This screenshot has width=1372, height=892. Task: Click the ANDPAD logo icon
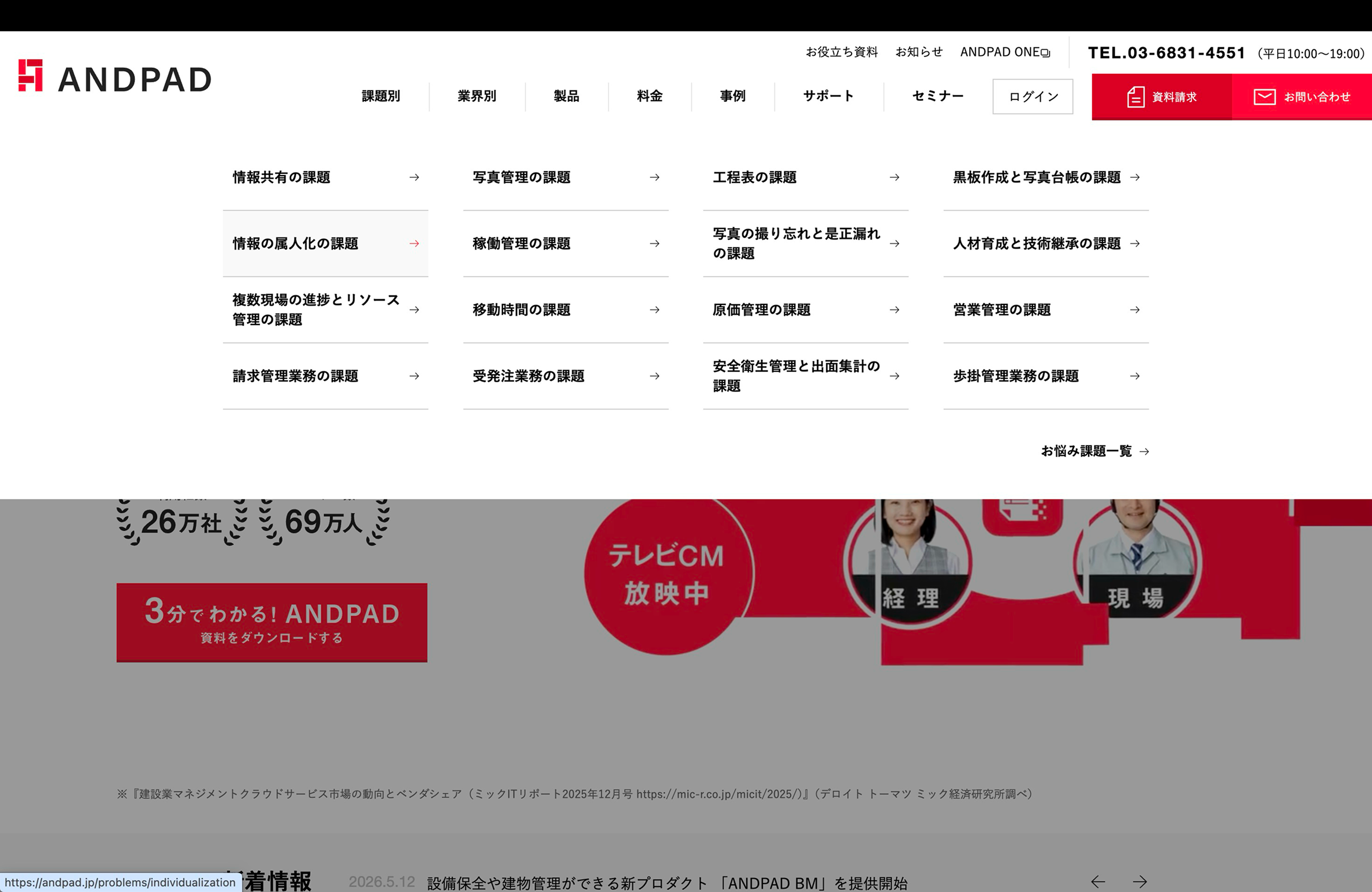31,75
